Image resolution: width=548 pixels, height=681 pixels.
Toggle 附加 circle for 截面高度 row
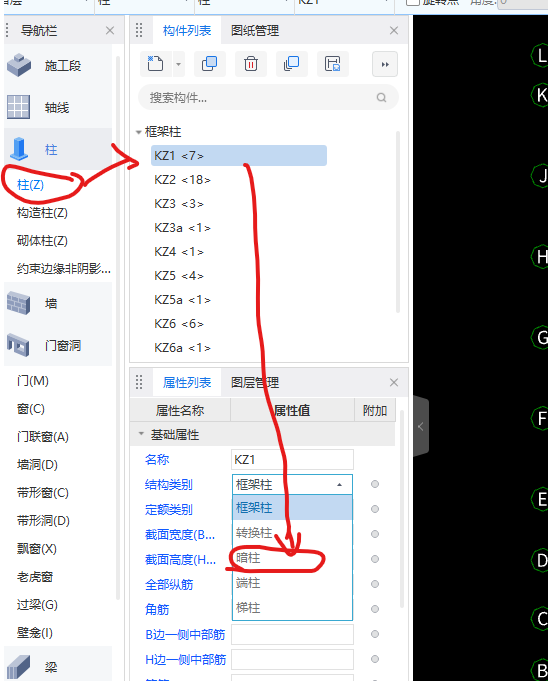point(375,559)
